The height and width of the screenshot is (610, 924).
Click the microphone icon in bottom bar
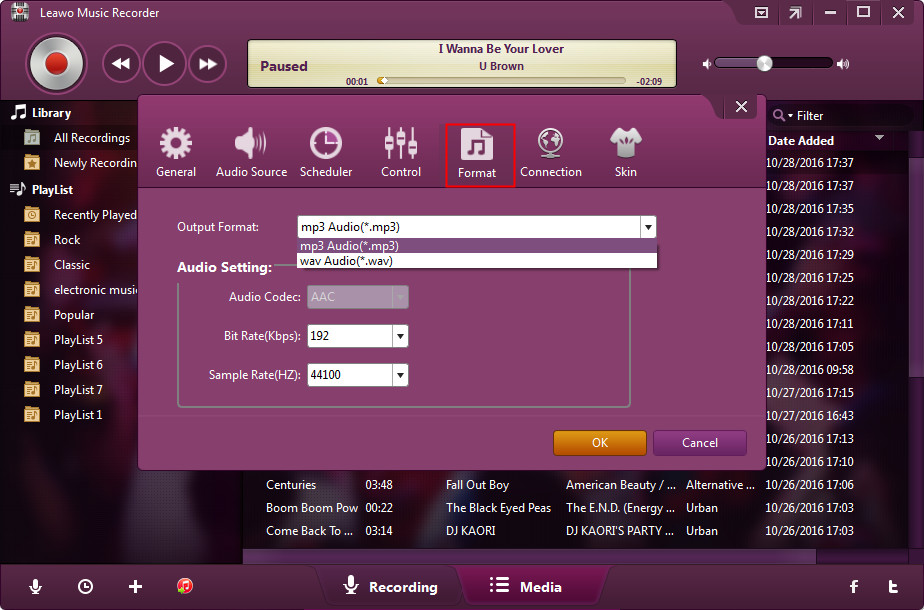[x=35, y=586]
